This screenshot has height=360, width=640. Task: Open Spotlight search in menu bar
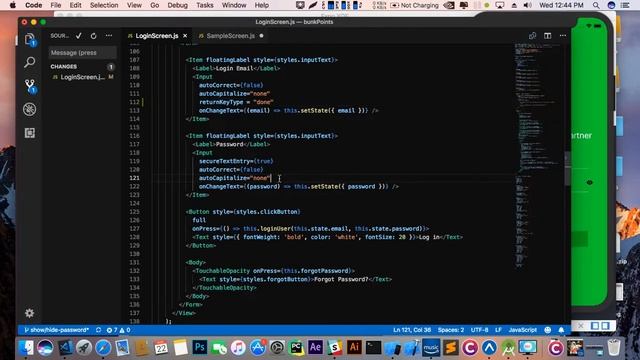[596, 5]
